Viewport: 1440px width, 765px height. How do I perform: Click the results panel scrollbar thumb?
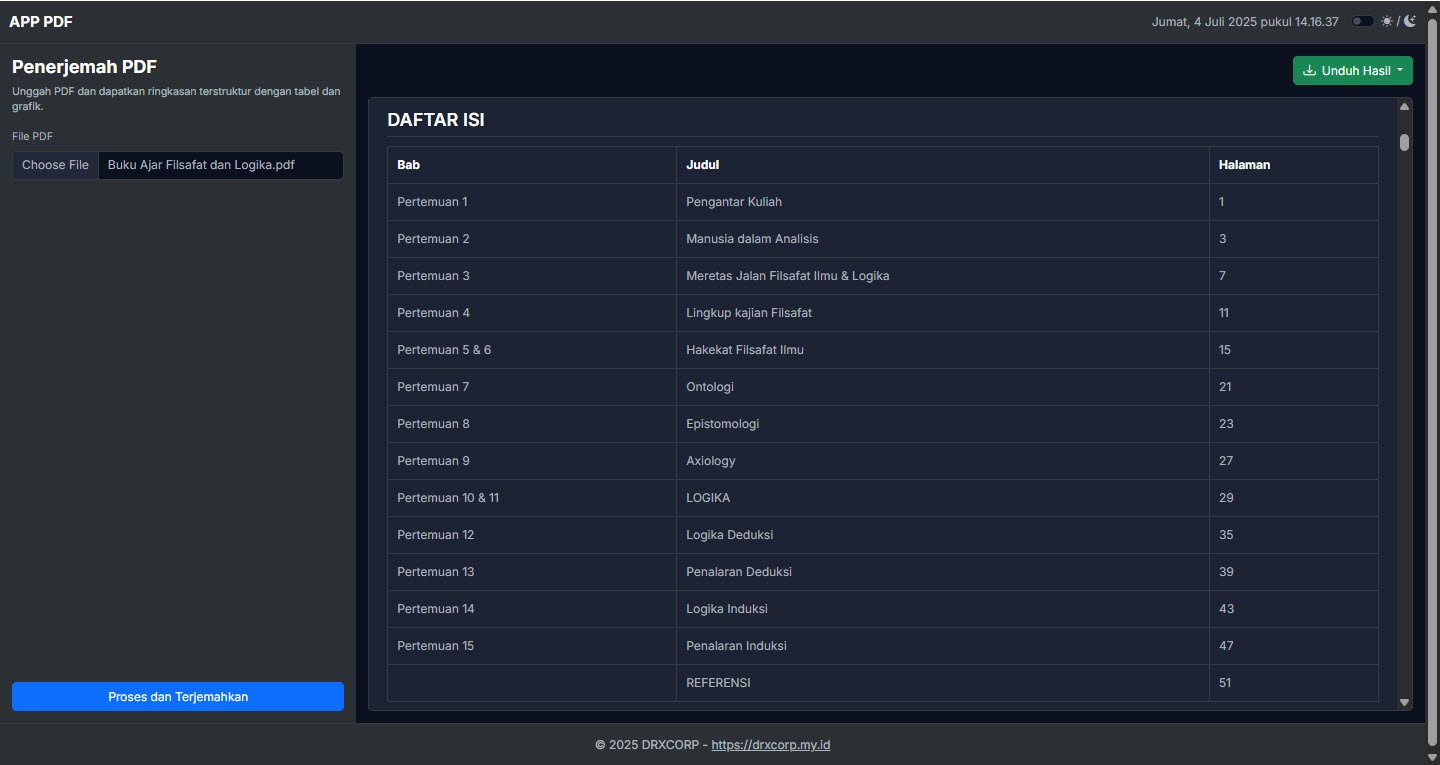[x=1405, y=142]
